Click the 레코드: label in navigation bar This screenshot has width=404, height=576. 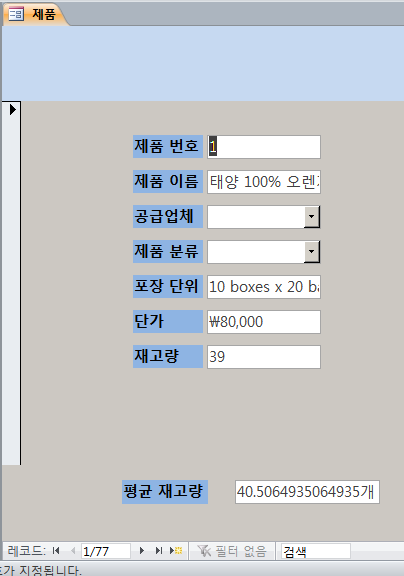(26, 551)
